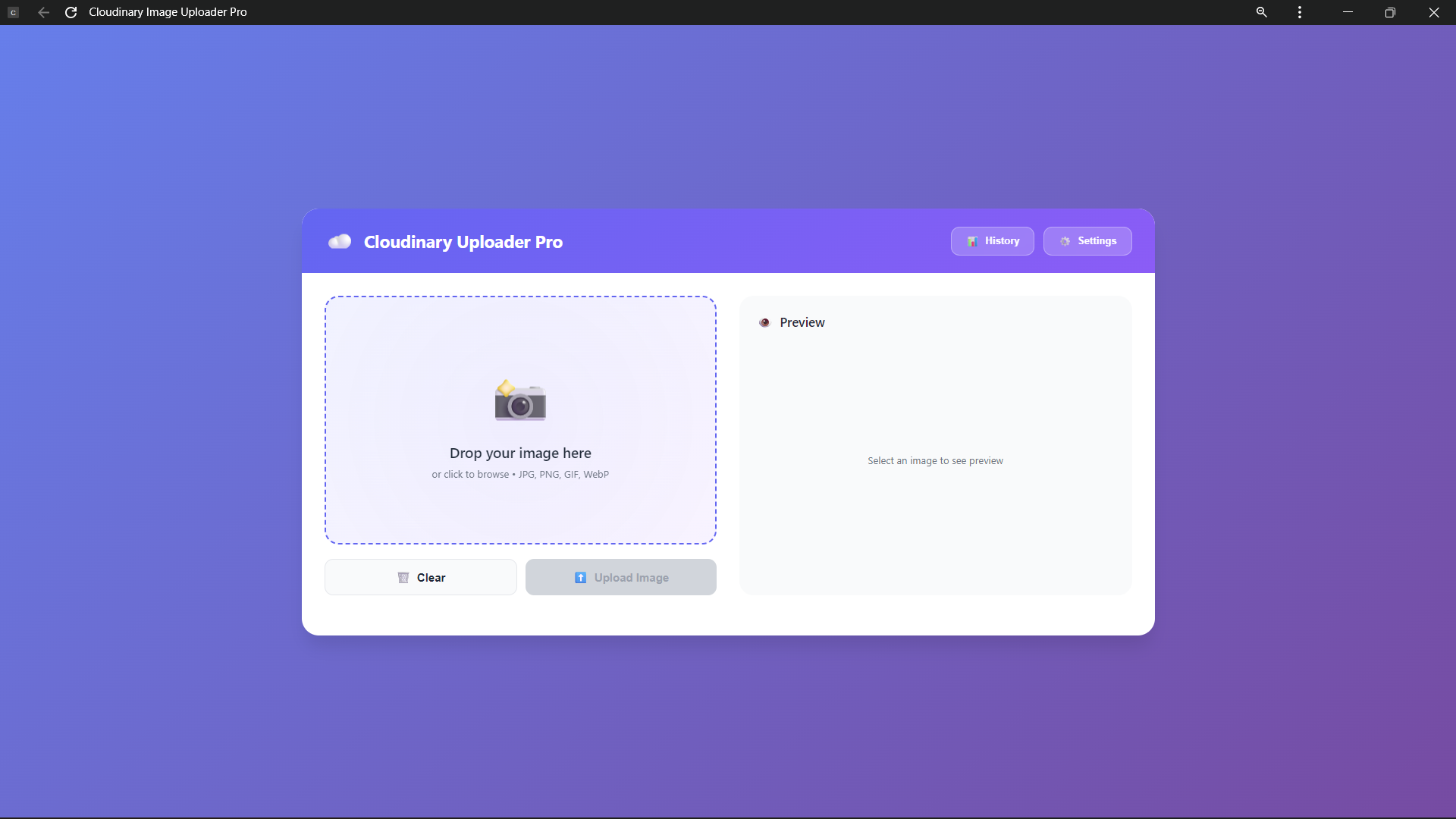Viewport: 1456px width, 819px height.
Task: Click the Drop your image here area
Action: coord(520,419)
